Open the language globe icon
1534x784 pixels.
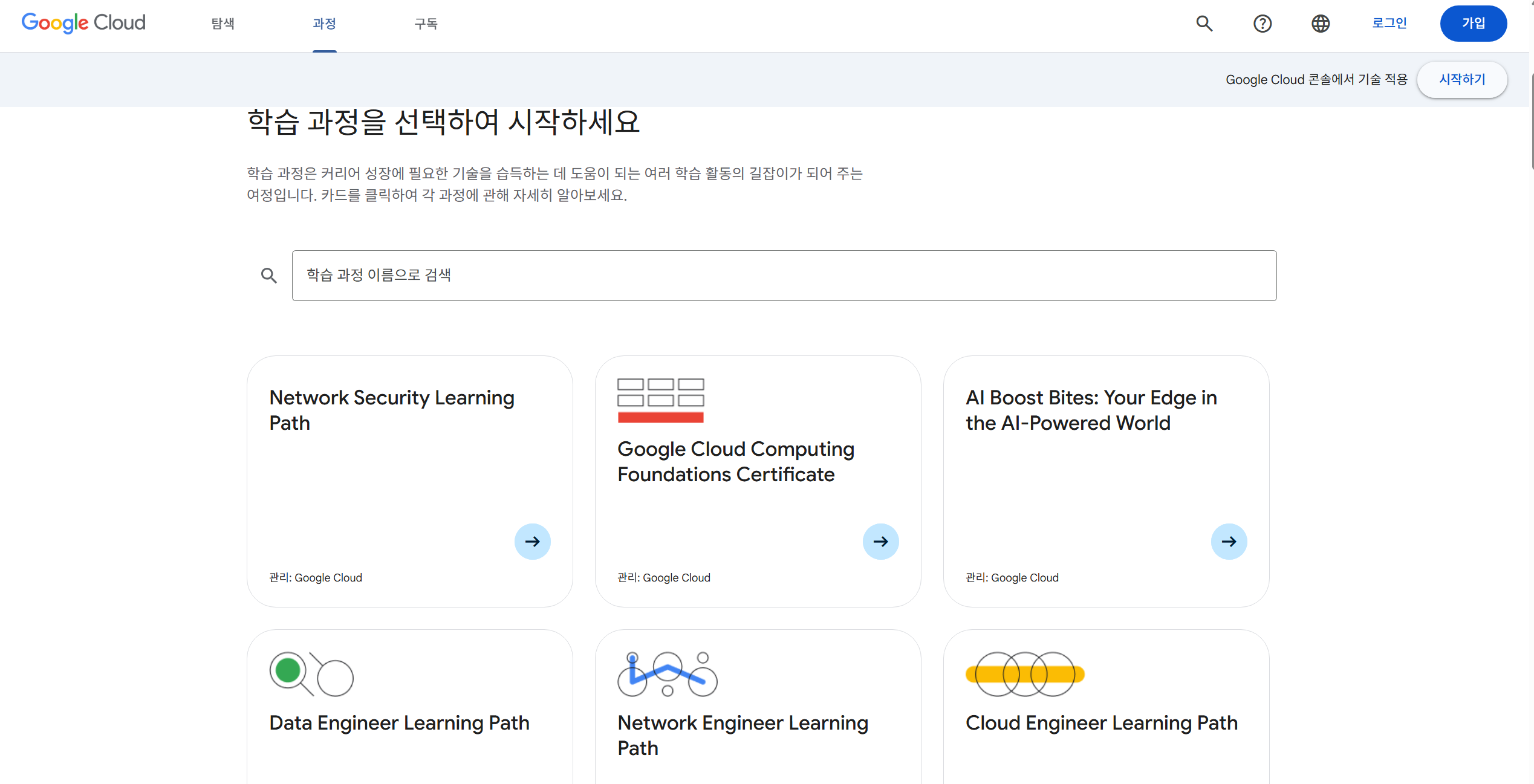tap(1320, 24)
